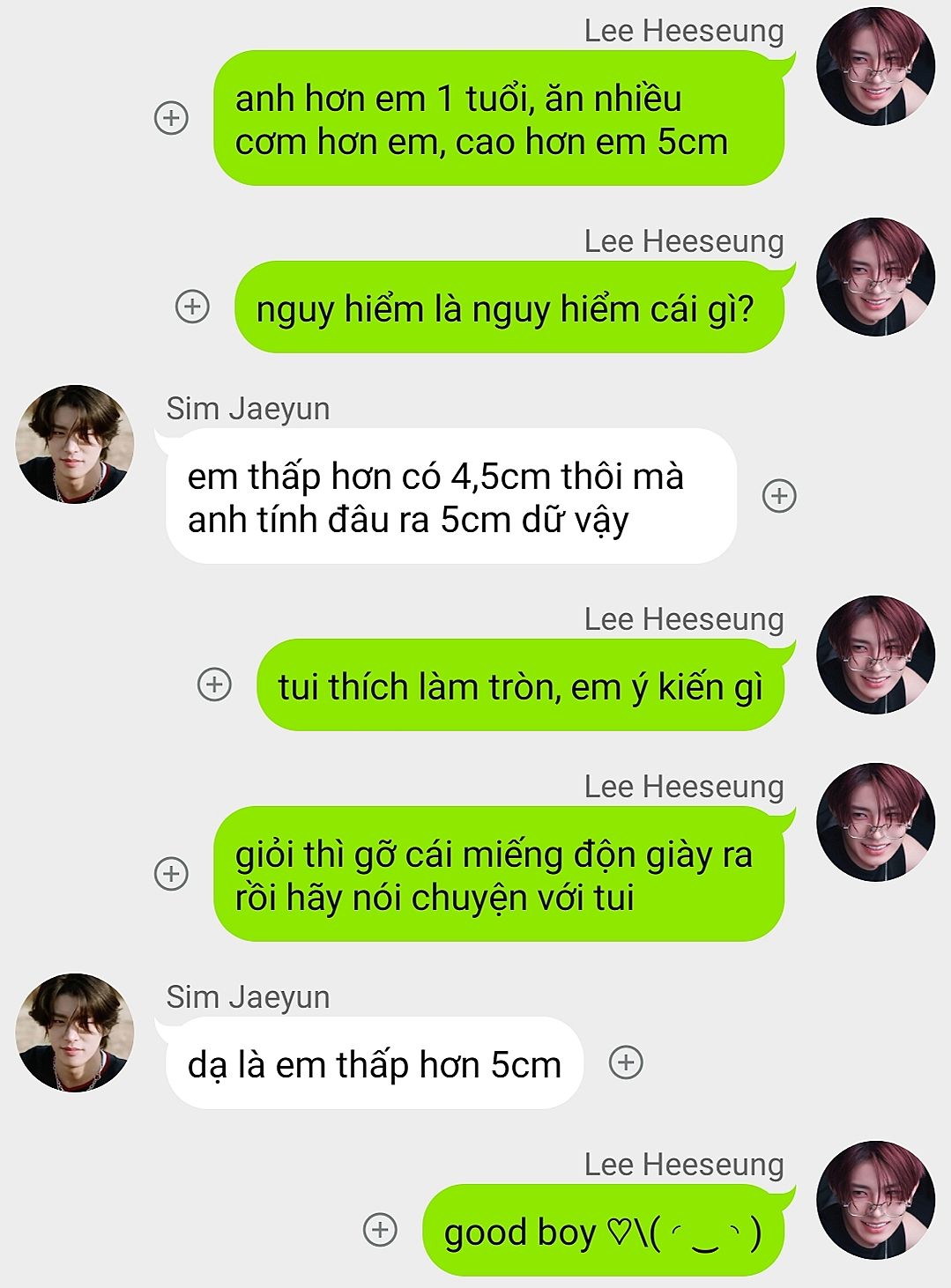Open Sim Jaeyun's avatar beside 4,5cm message
Viewport: 951px width, 1288px height.
click(x=75, y=444)
